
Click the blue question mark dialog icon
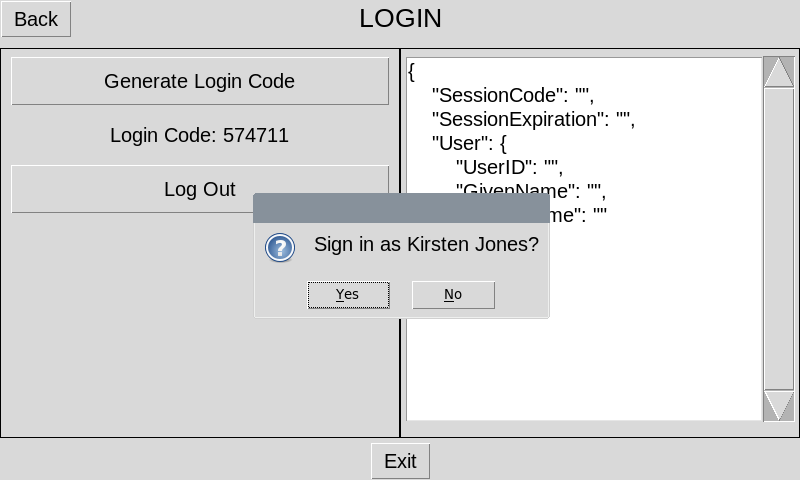click(x=280, y=247)
